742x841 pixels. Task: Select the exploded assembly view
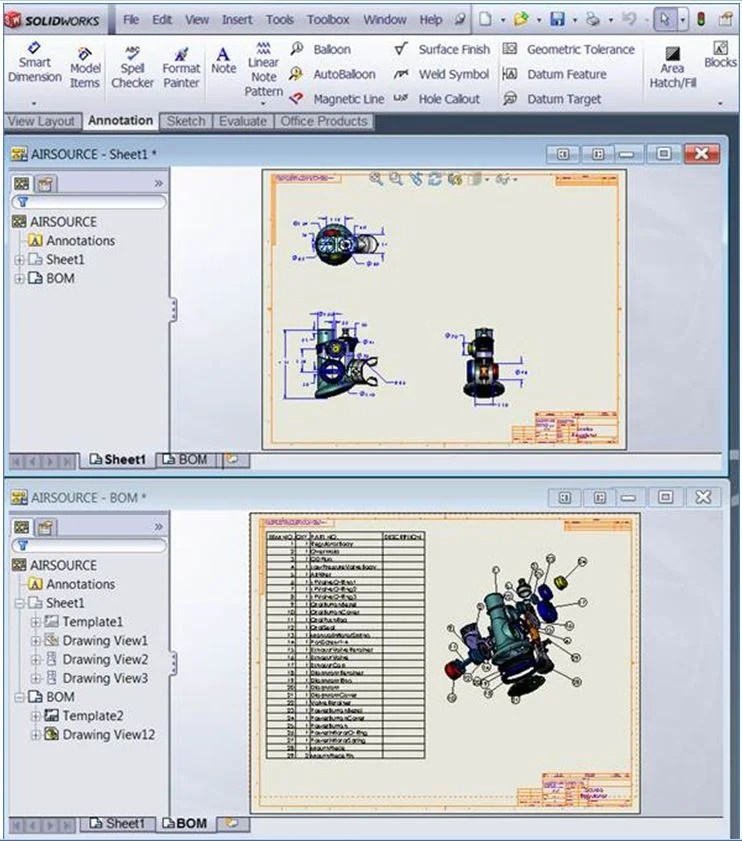[516, 629]
